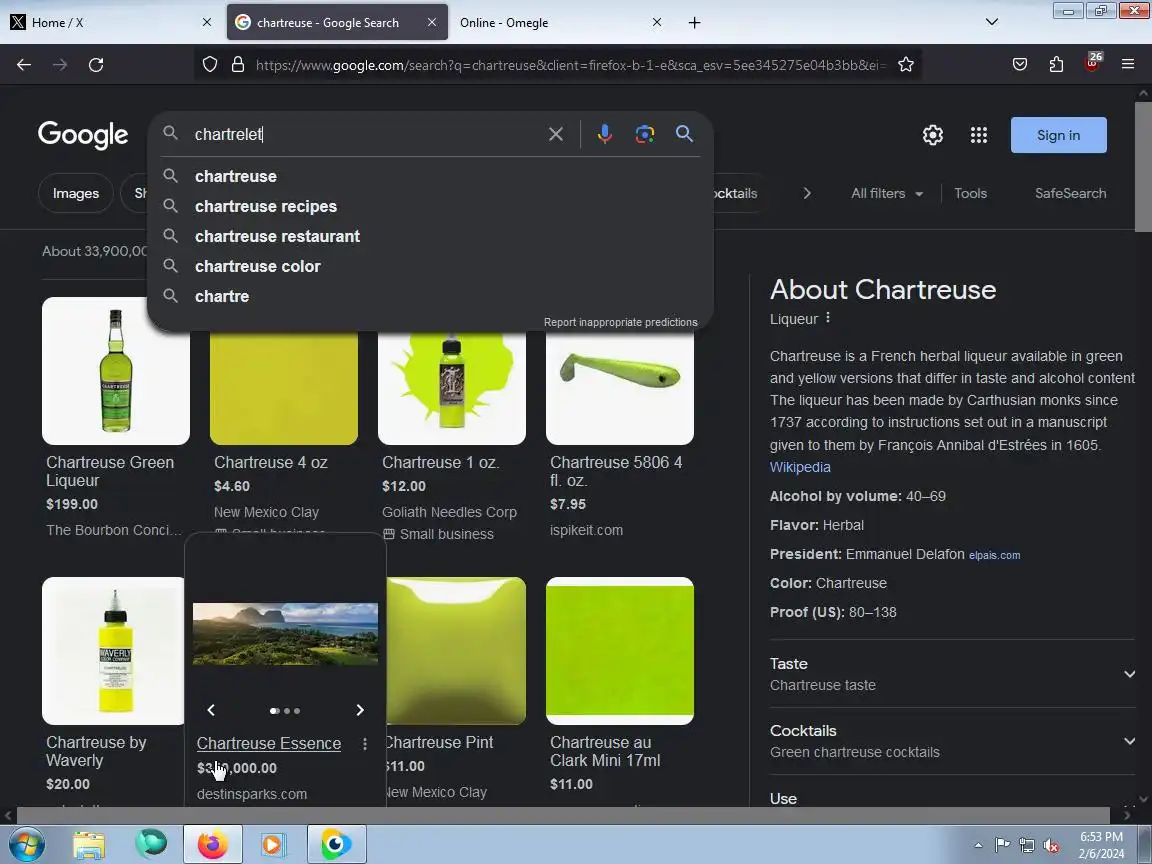Open the SafeSearch setting

[x=1070, y=193]
